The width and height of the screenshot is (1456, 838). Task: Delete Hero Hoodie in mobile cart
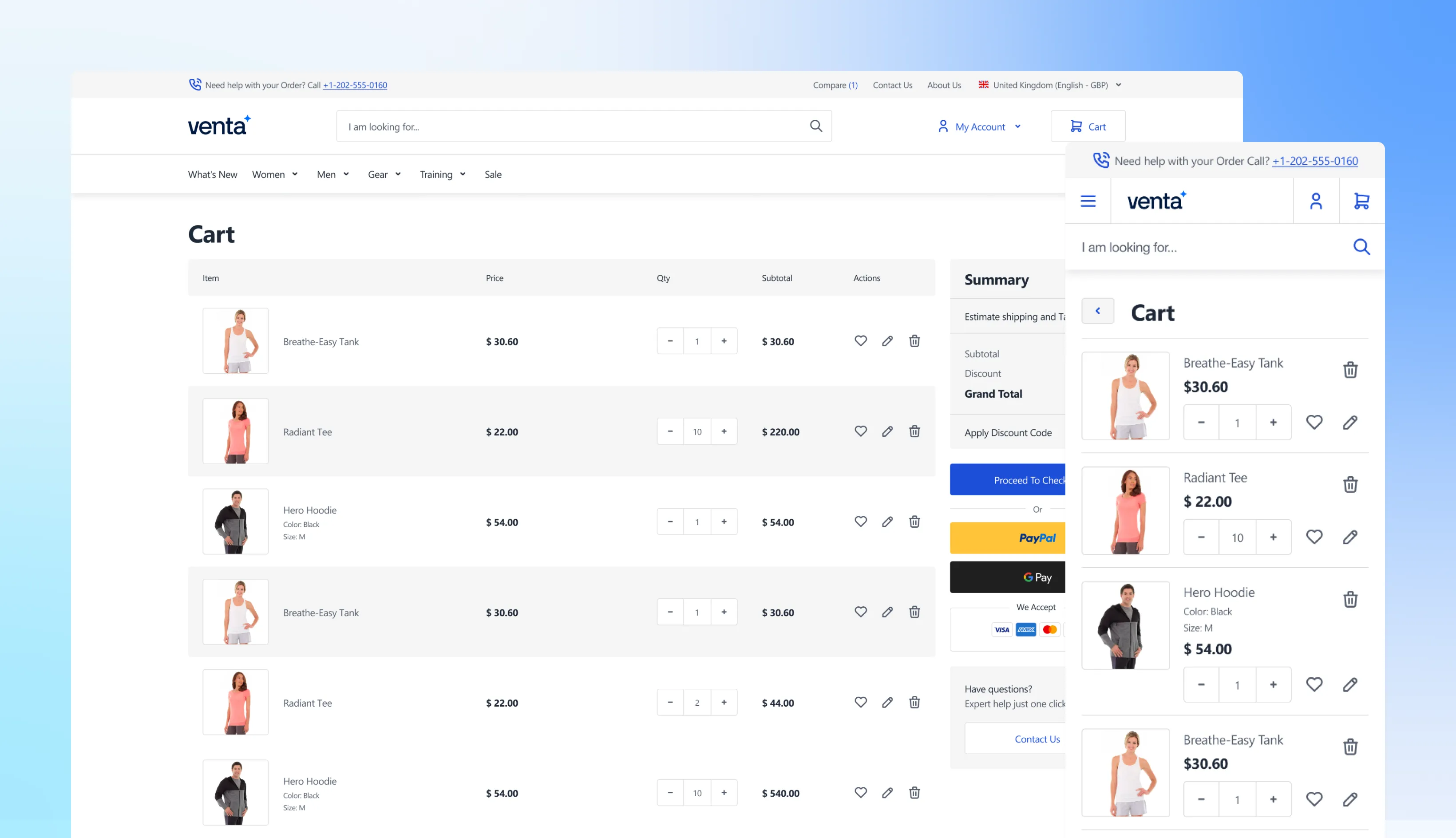pyautogui.click(x=1350, y=599)
